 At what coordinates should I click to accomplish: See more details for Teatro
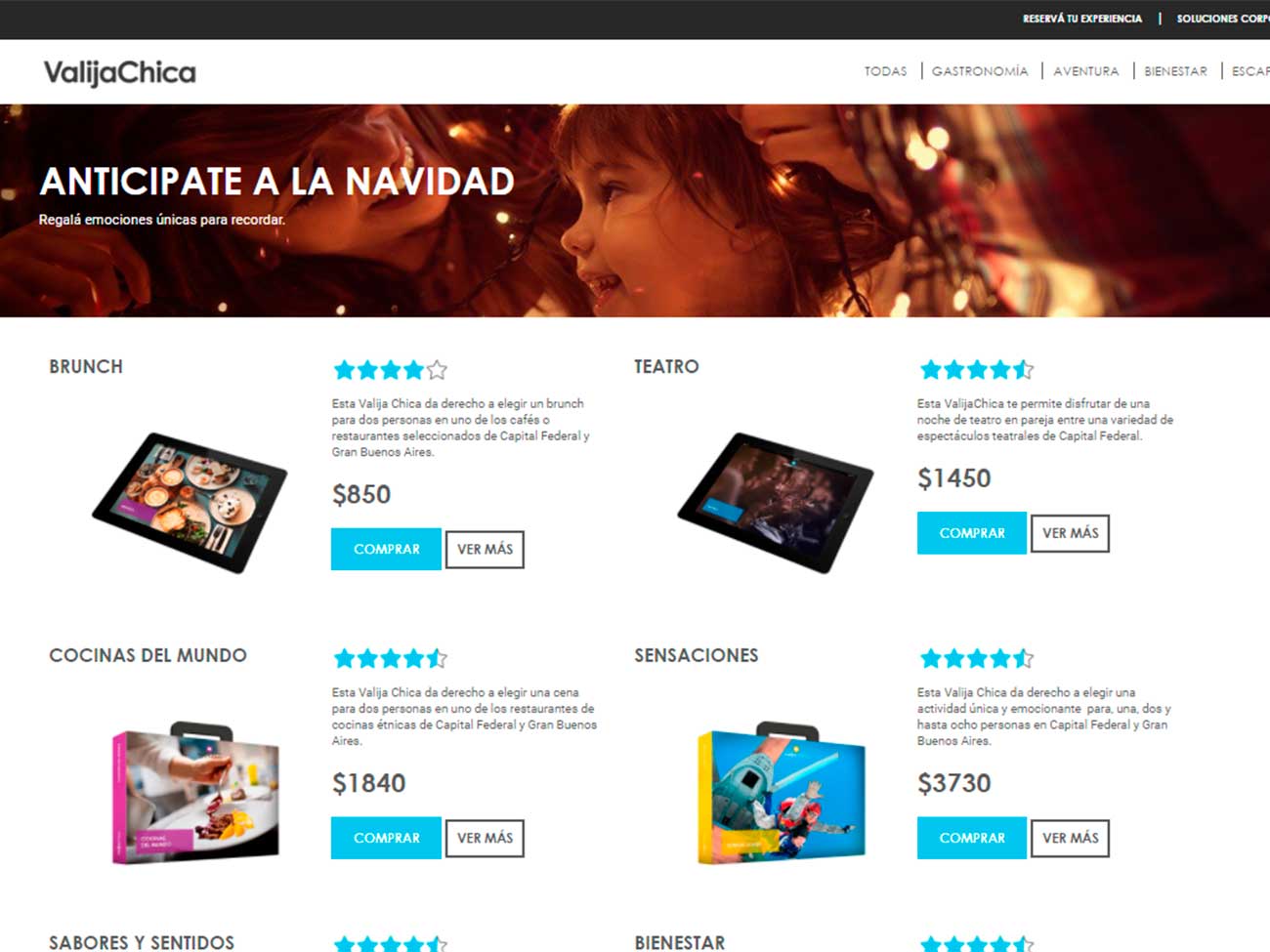(x=1070, y=533)
